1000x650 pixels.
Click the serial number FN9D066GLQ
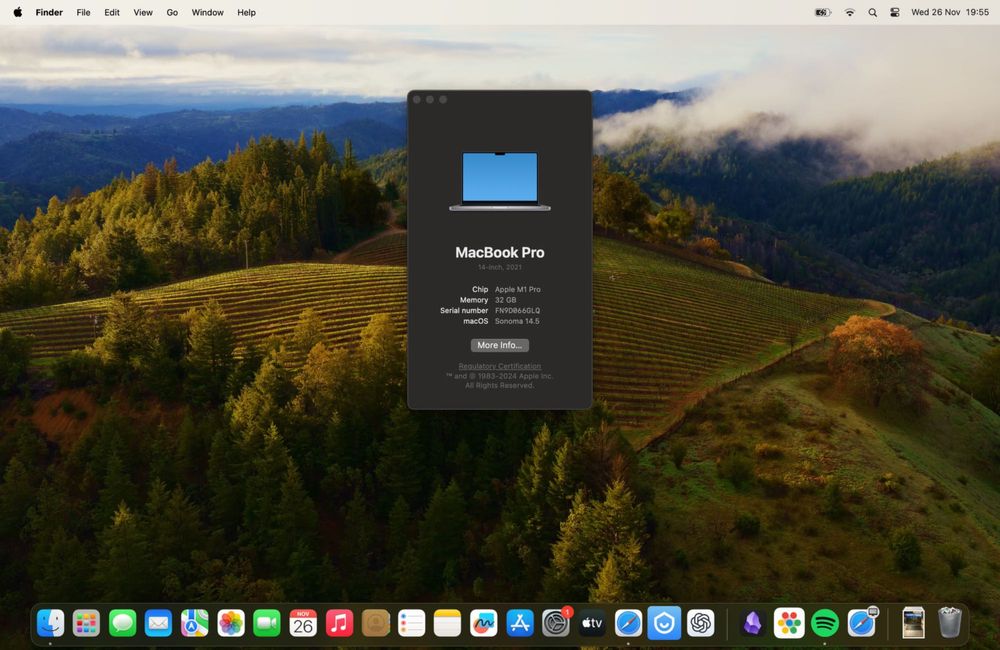(x=517, y=311)
